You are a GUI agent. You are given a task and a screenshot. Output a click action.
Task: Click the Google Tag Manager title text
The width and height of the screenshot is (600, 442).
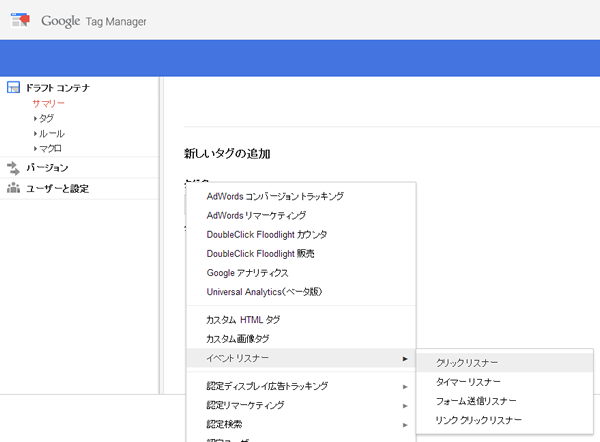pyautogui.click(x=94, y=21)
